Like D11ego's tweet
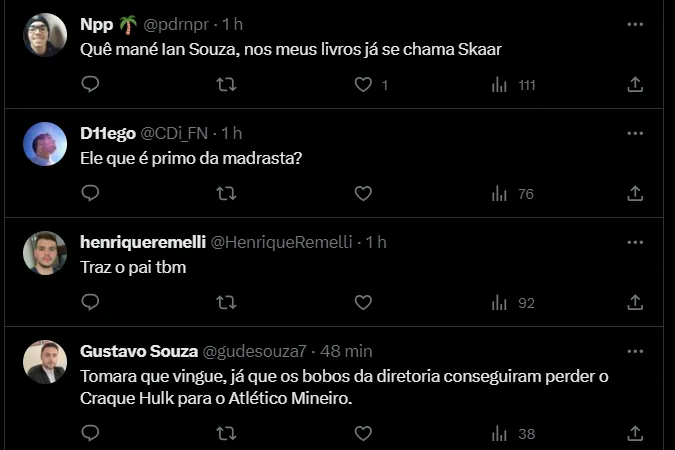Screen dimensions: 675x450 364,194
